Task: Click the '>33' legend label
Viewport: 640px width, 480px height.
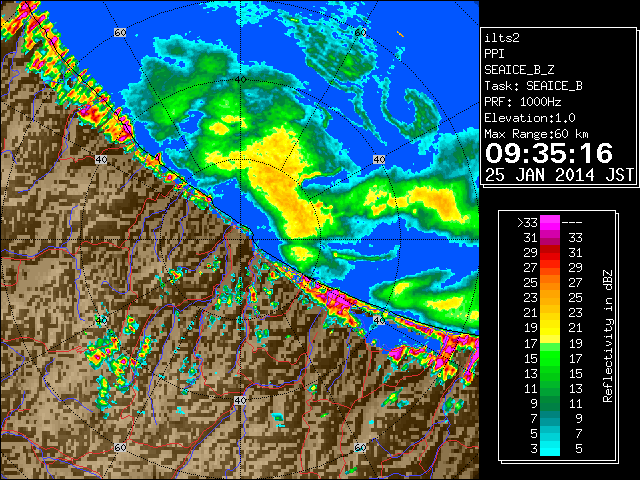Action: tap(527, 222)
